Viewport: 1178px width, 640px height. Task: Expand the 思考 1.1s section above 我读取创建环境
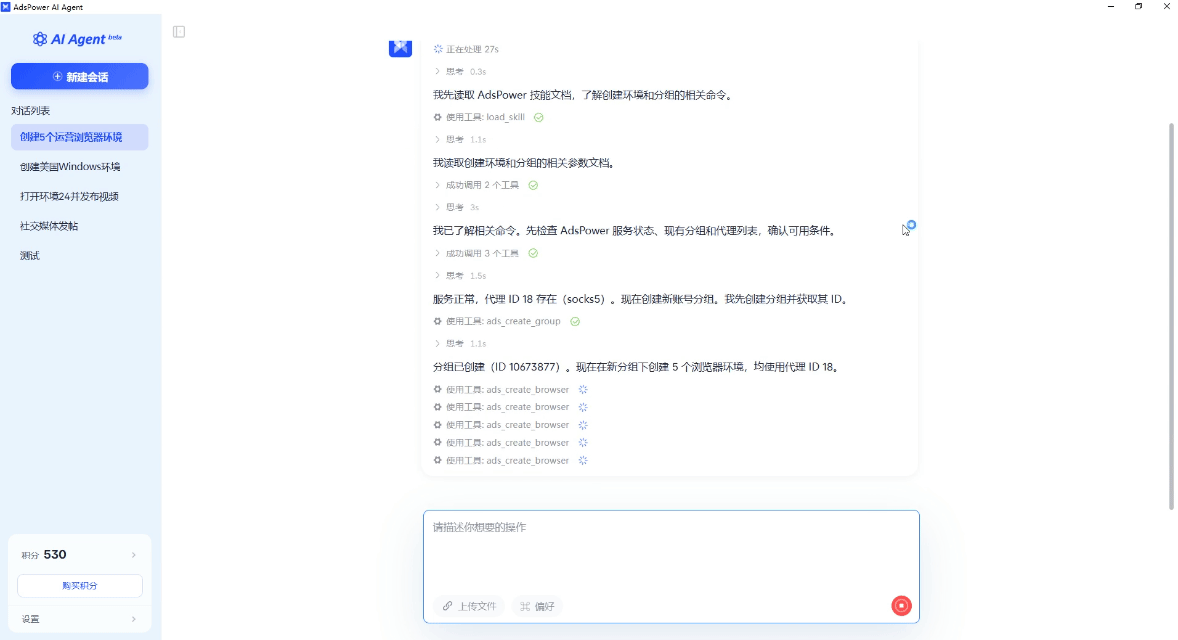tap(460, 139)
